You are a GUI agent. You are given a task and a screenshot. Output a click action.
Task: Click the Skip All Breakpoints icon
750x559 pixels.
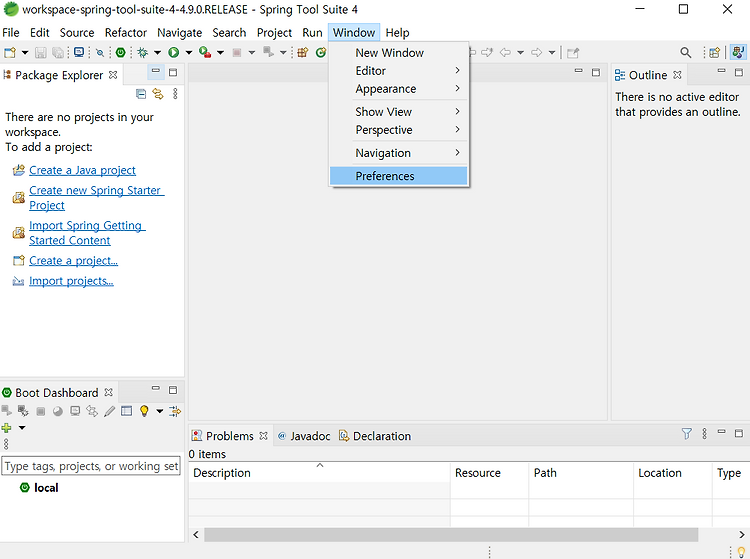click(x=100, y=53)
